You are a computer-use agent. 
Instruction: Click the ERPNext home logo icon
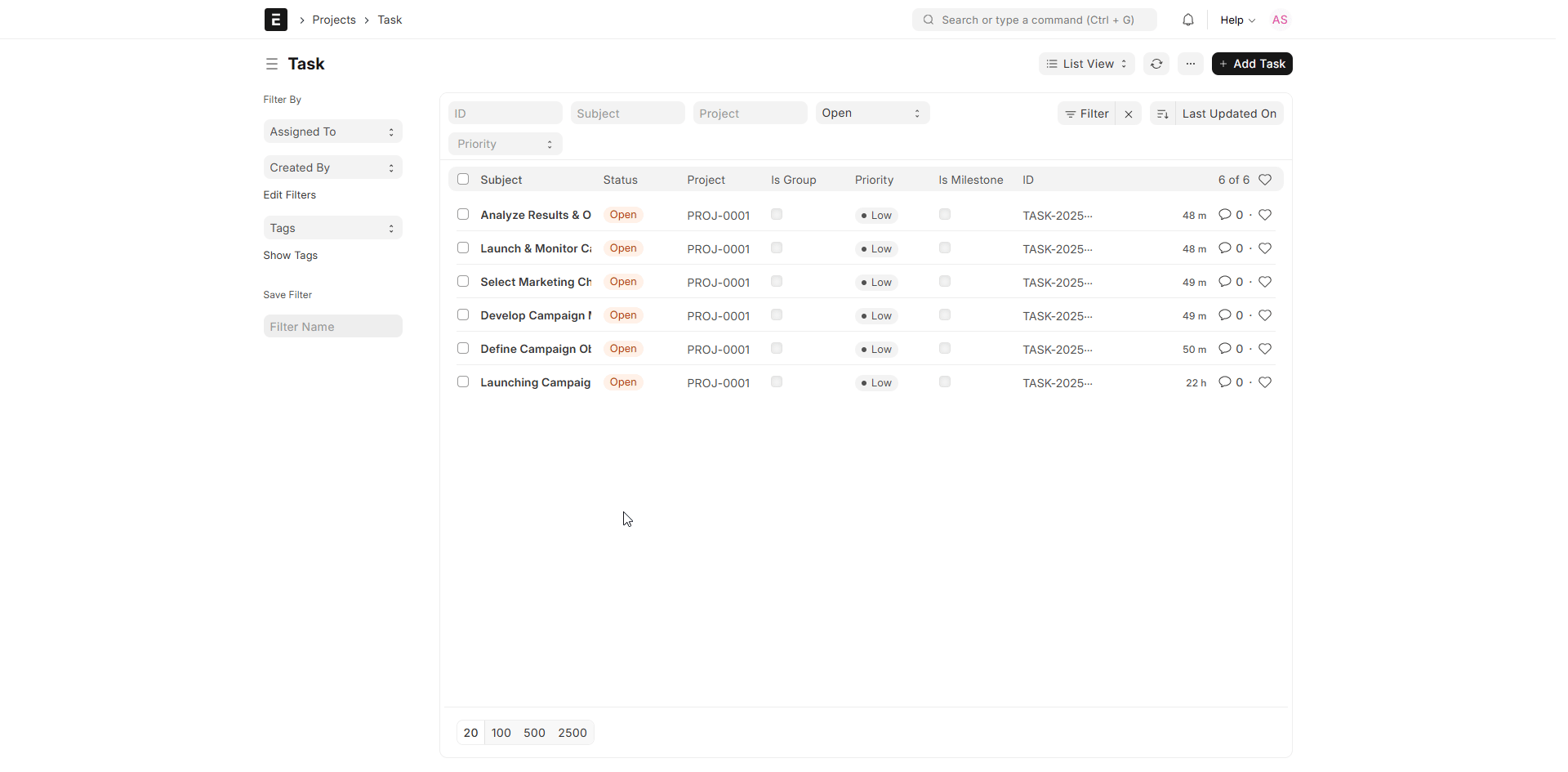[x=275, y=20]
